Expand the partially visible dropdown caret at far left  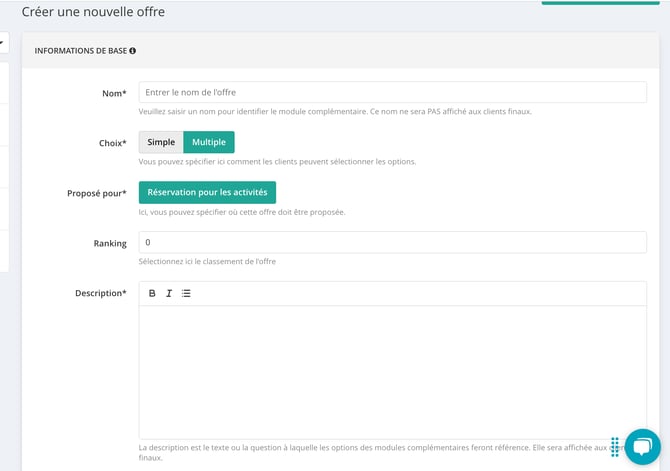click(2, 43)
